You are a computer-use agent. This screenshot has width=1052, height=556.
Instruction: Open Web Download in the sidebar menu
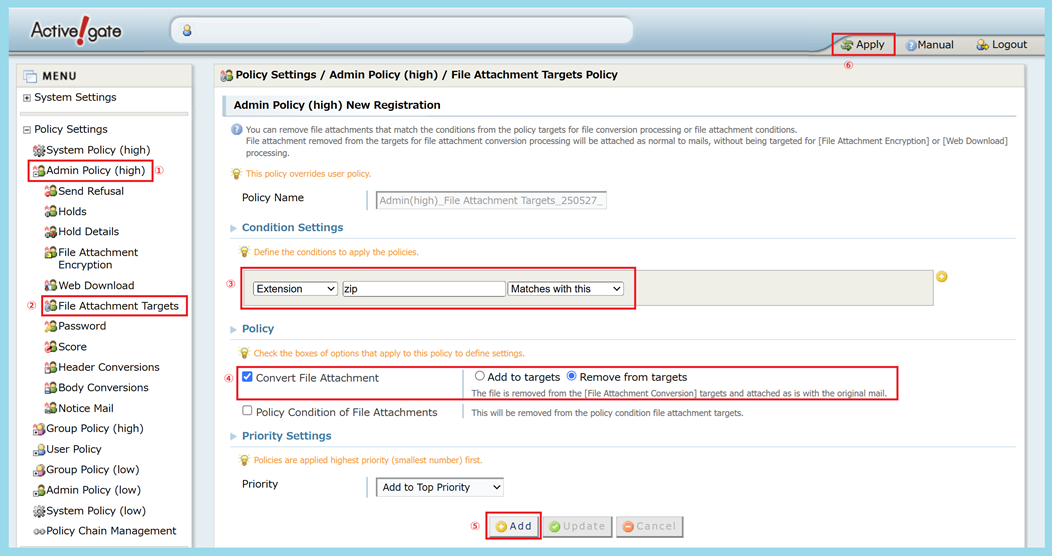(x=95, y=285)
